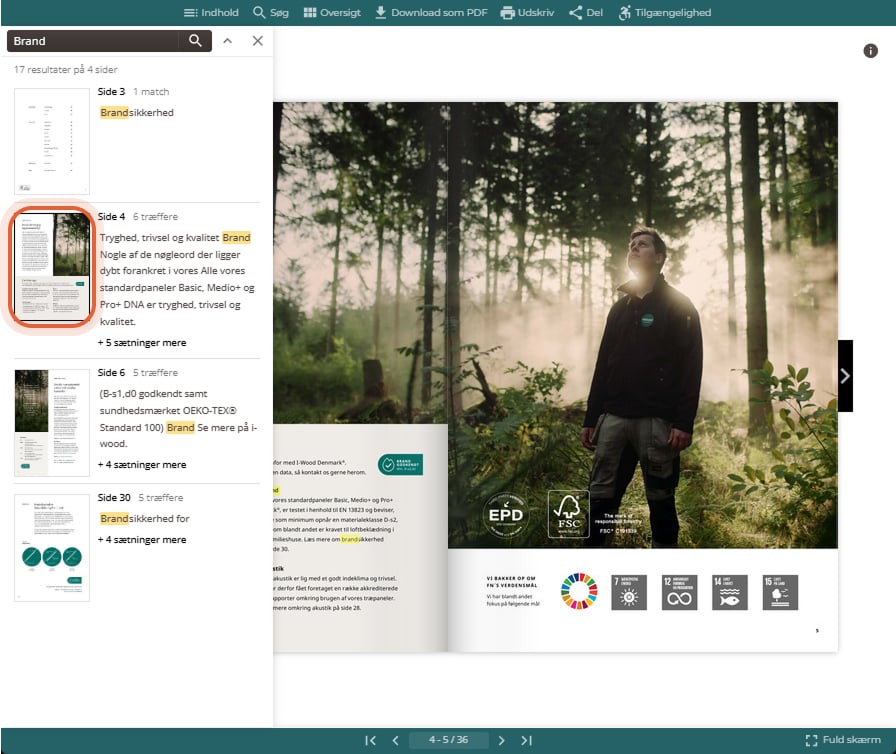The height and width of the screenshot is (754, 896).
Task: Click the Søg search toolbar item
Action: [x=271, y=13]
